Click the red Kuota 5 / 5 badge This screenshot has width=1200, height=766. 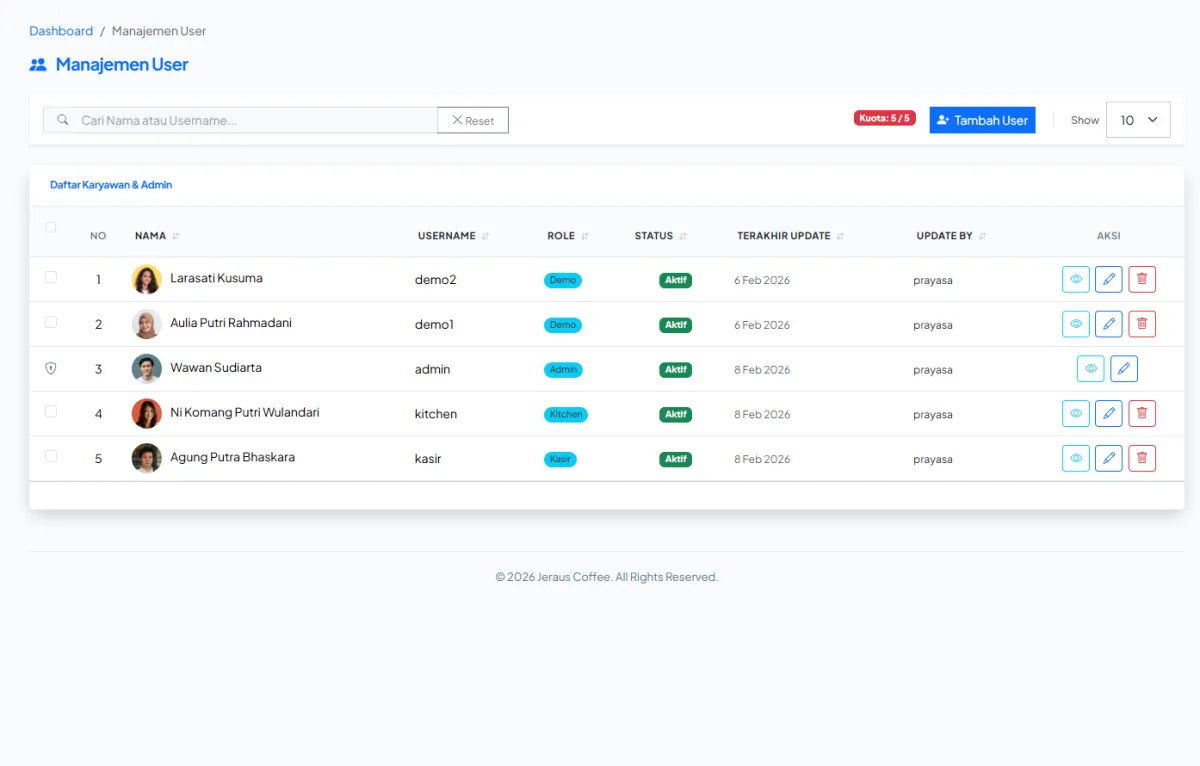tap(884, 118)
